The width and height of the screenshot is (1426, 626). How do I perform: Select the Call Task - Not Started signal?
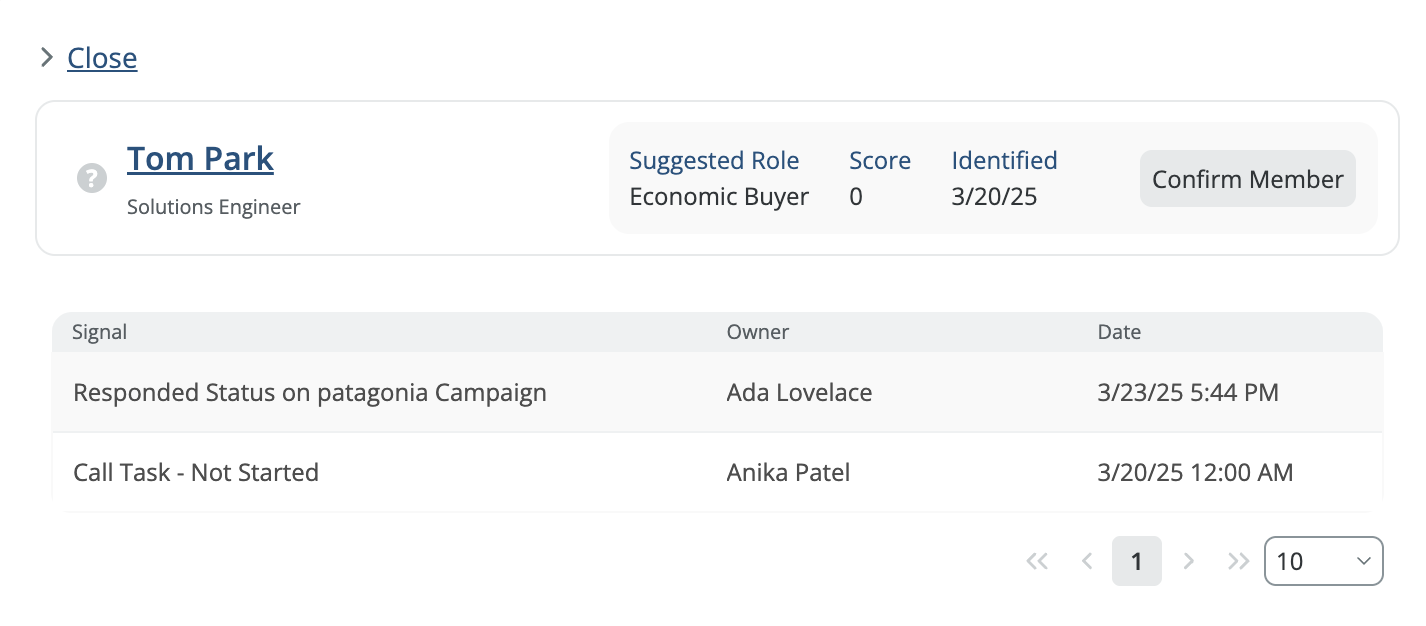196,473
